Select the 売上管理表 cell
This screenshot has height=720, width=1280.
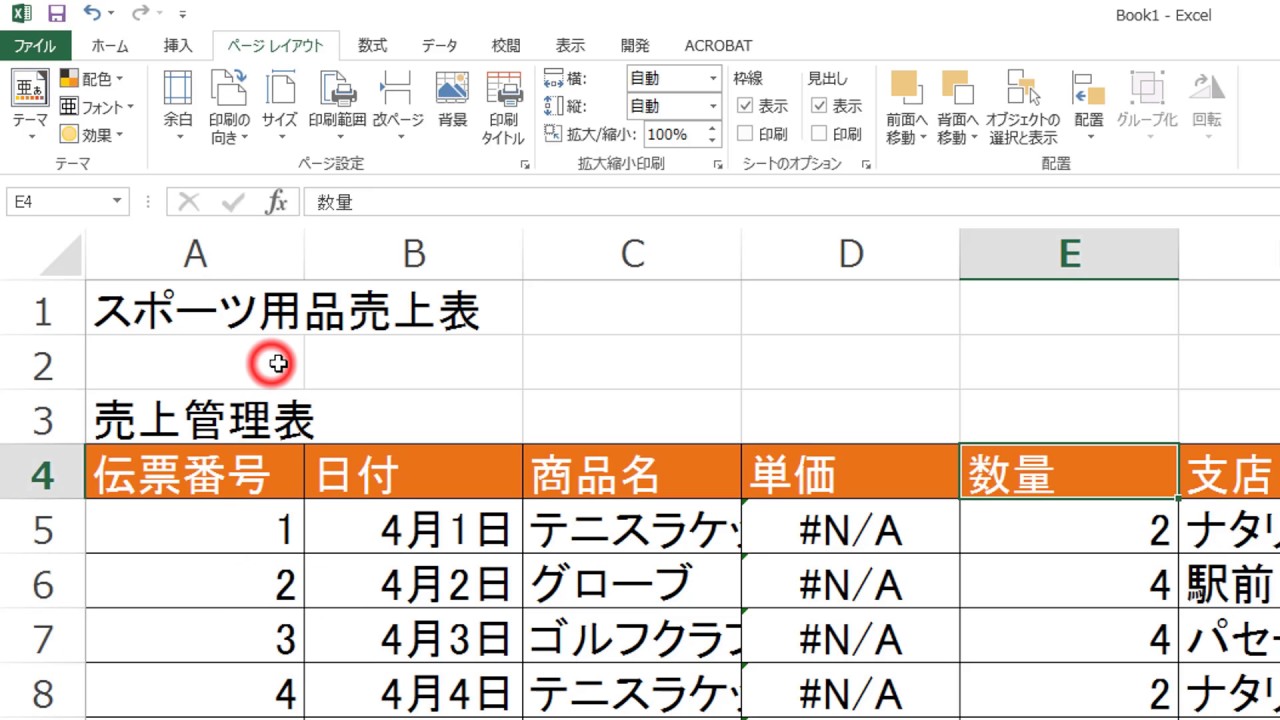[x=195, y=419]
